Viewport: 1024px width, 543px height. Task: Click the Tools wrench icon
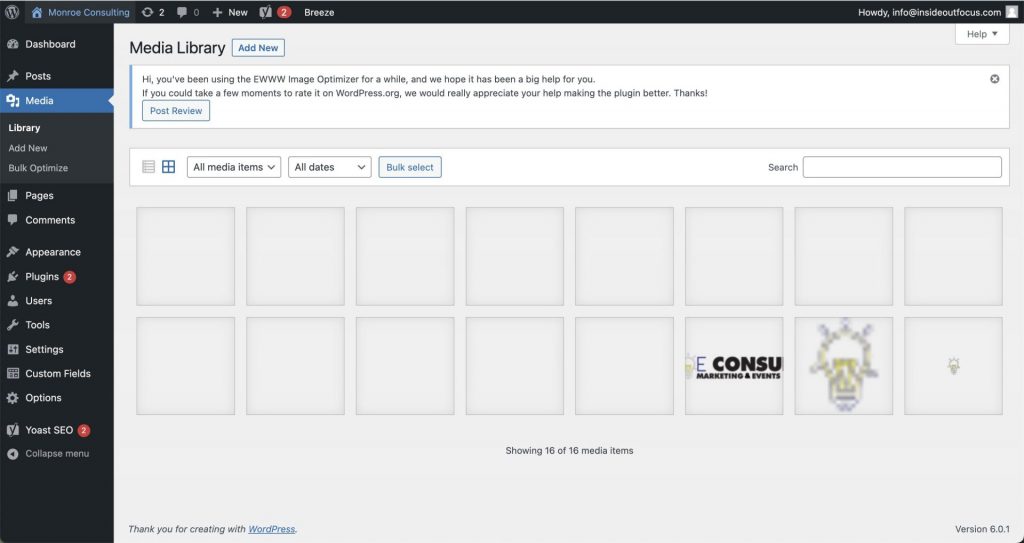(12, 325)
